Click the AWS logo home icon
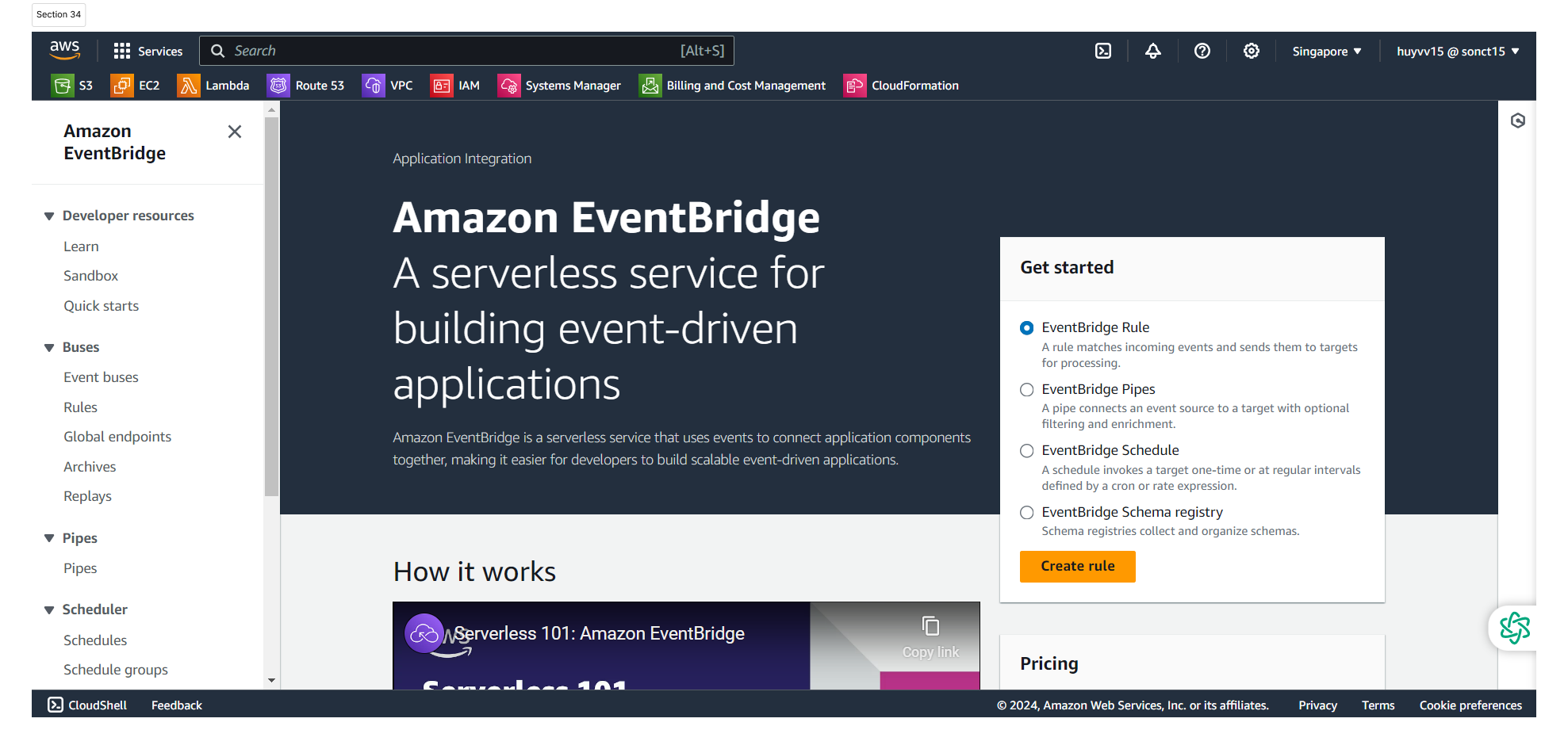Image resolution: width=1568 pixels, height=749 pixels. 65,50
